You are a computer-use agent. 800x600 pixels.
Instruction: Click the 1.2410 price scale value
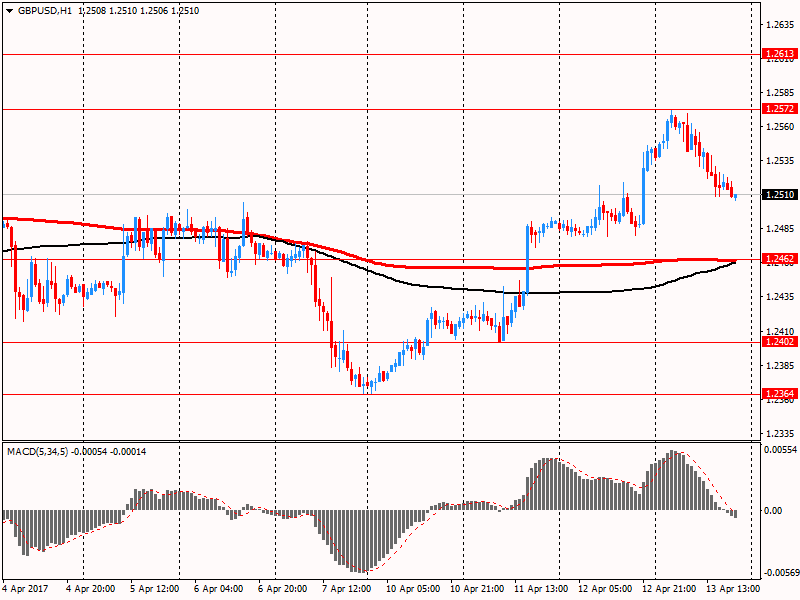pyautogui.click(x=781, y=332)
